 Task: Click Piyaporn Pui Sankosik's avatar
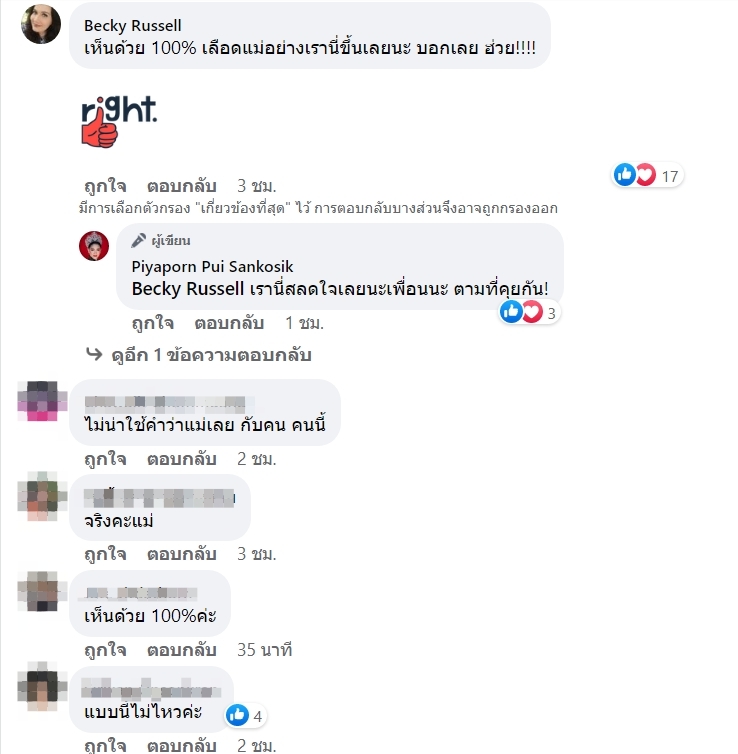pos(94,246)
